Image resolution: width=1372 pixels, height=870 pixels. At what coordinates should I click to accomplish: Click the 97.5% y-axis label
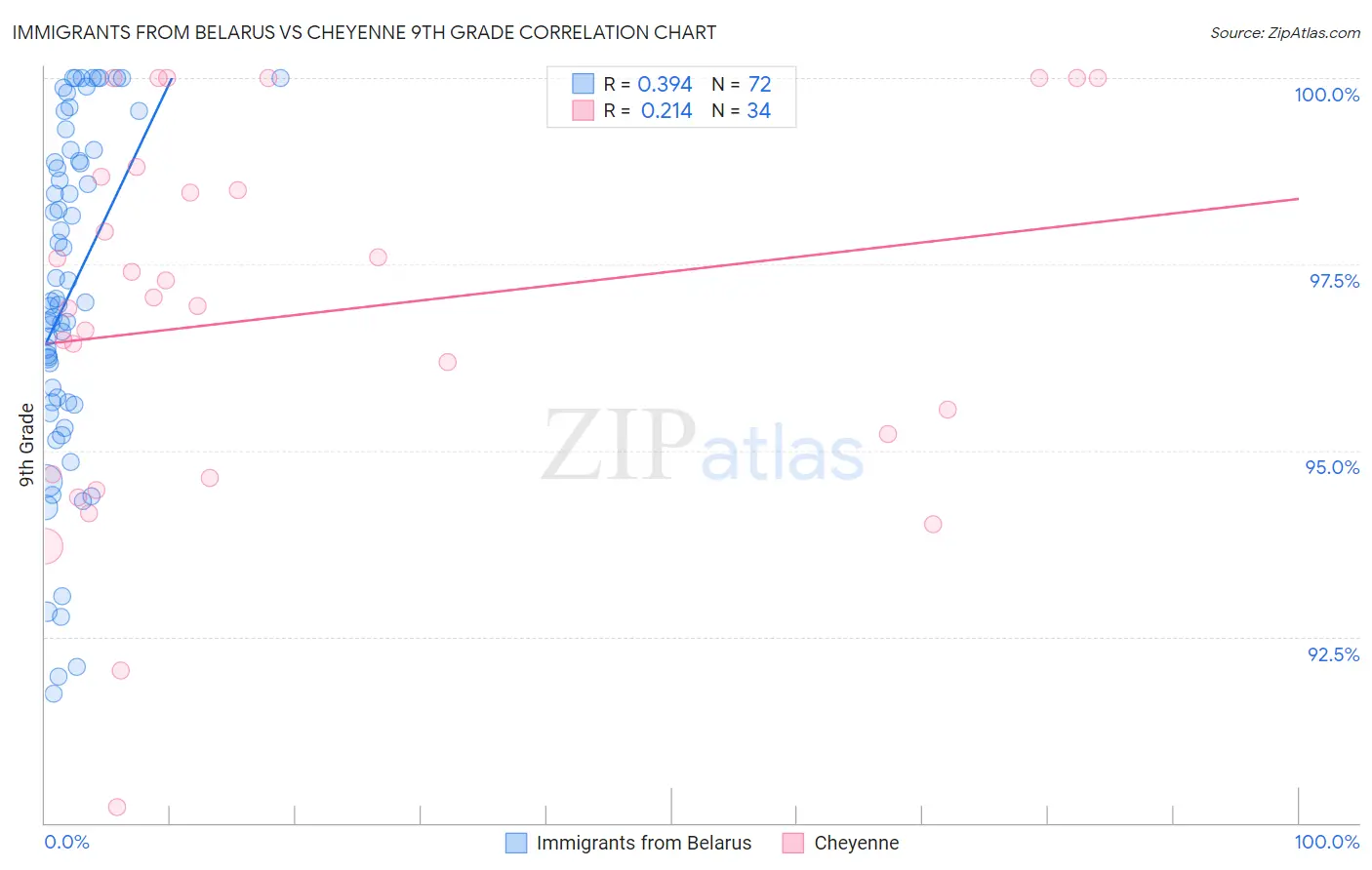[x=1334, y=281]
